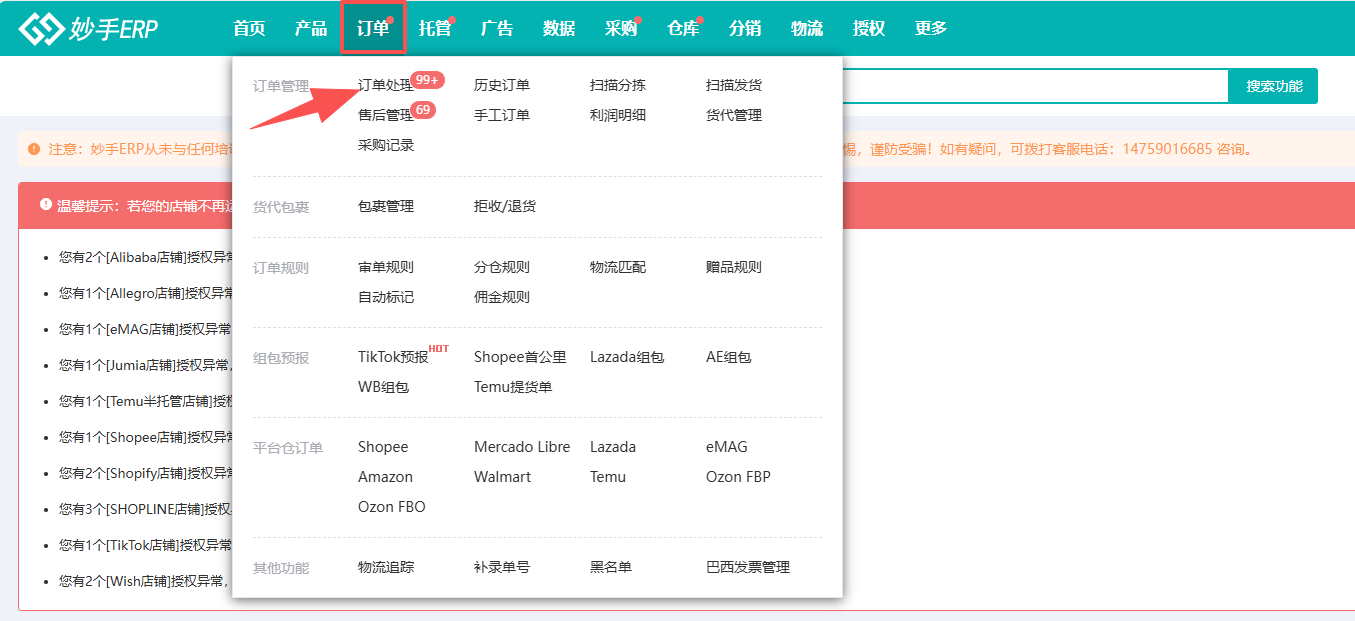Open Lazada platform warehouse orders
Viewport: 1355px width, 621px height.
click(613, 448)
